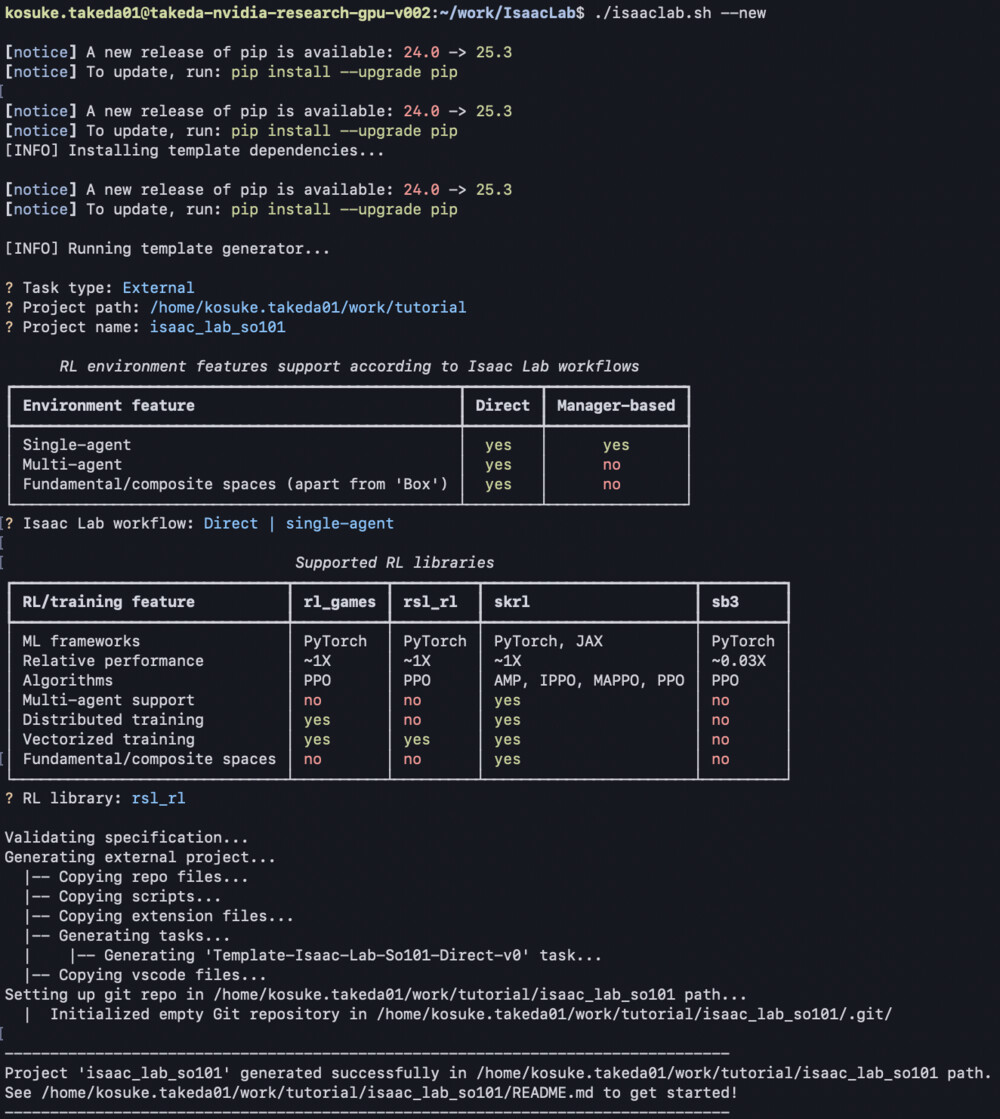Click the 'Manager-based' column header
The height and width of the screenshot is (1119, 1000).
point(615,405)
